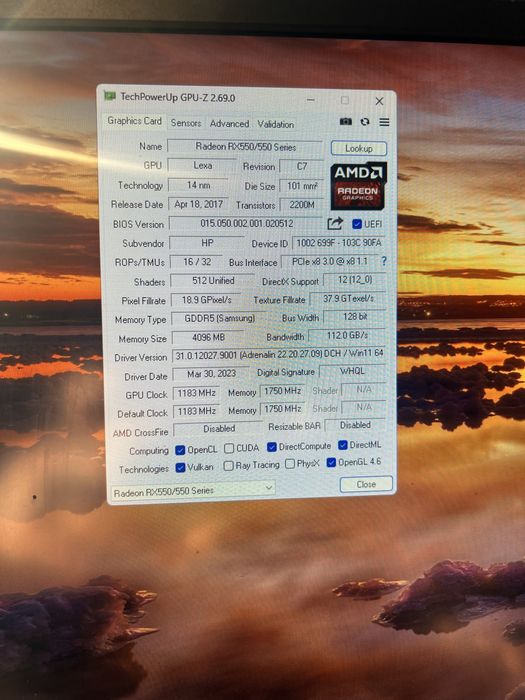The width and height of the screenshot is (525, 700).
Task: Click the Close button at bottom
Action: [x=366, y=484]
